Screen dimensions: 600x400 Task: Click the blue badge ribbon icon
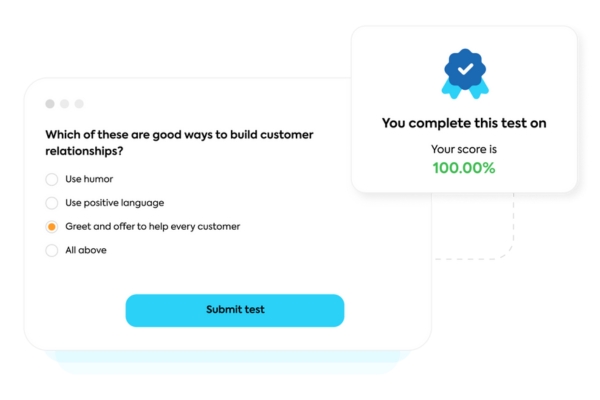pyautogui.click(x=465, y=73)
